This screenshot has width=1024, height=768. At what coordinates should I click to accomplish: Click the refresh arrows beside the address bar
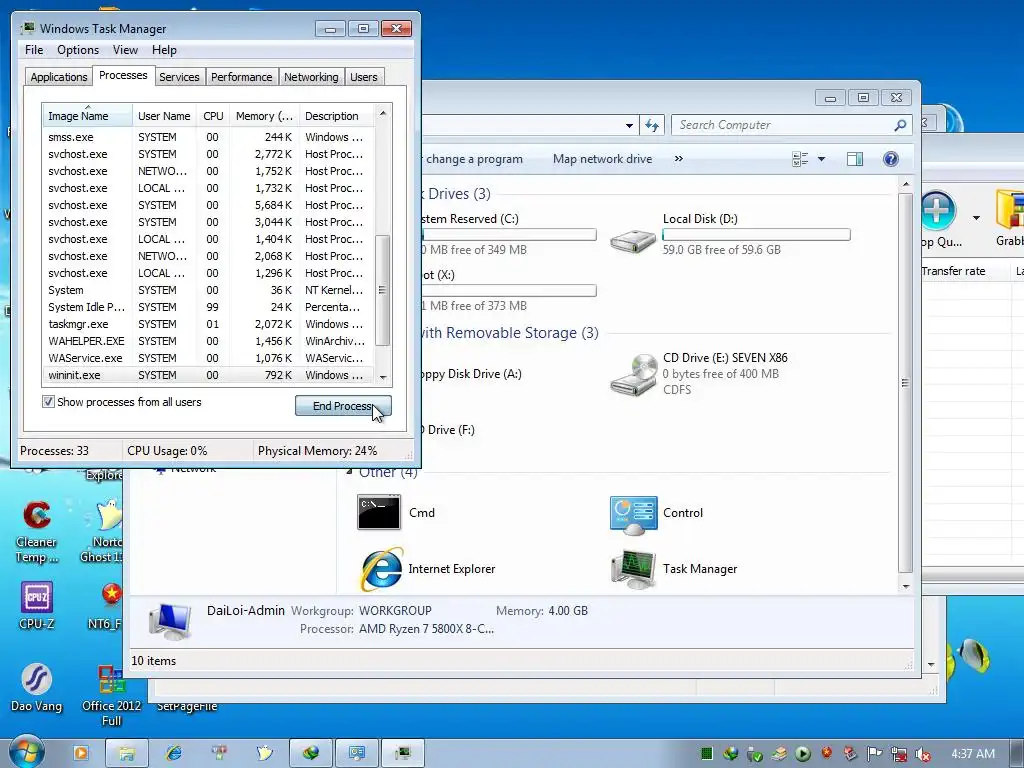[652, 125]
